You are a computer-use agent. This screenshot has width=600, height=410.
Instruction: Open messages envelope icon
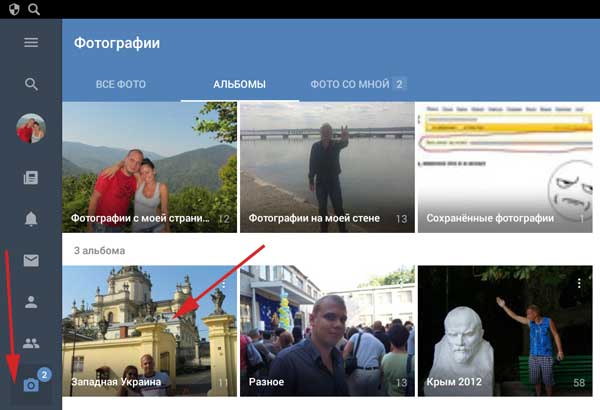pos(31,261)
